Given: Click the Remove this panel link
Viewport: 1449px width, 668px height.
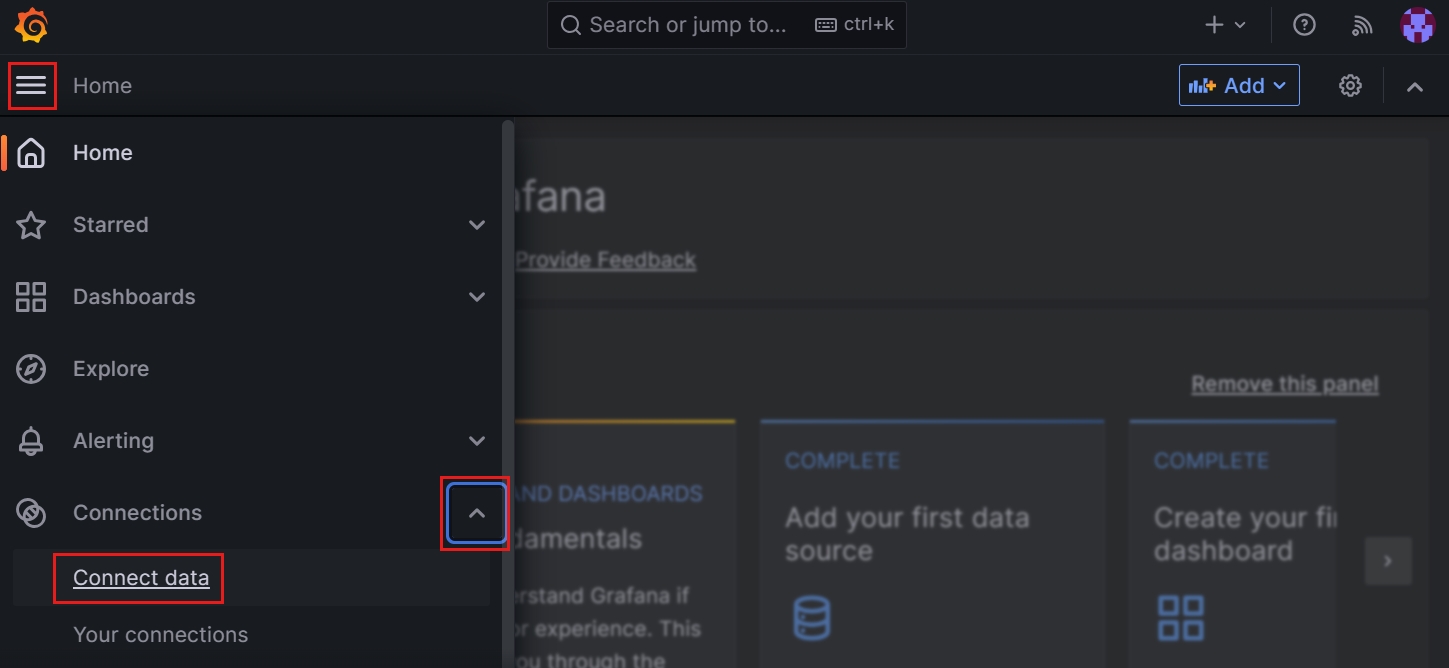Looking at the screenshot, I should click(x=1284, y=383).
